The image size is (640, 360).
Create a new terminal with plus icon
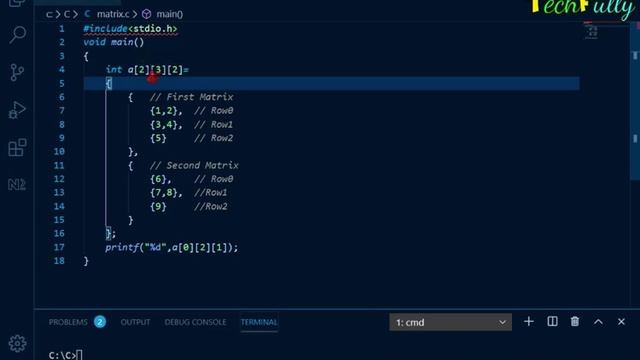pyautogui.click(x=529, y=322)
